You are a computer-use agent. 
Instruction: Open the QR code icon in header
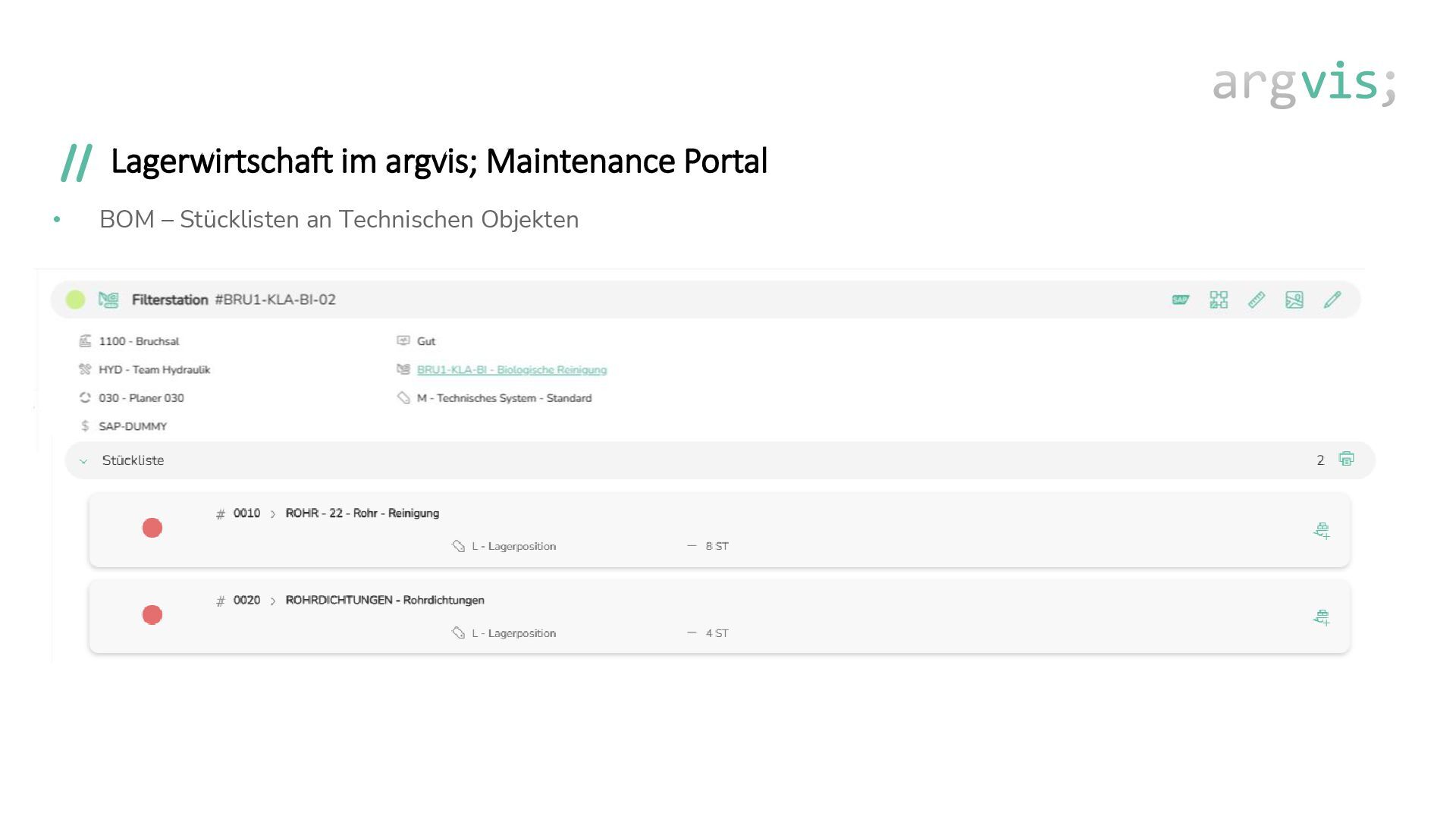pyautogui.click(x=1219, y=300)
